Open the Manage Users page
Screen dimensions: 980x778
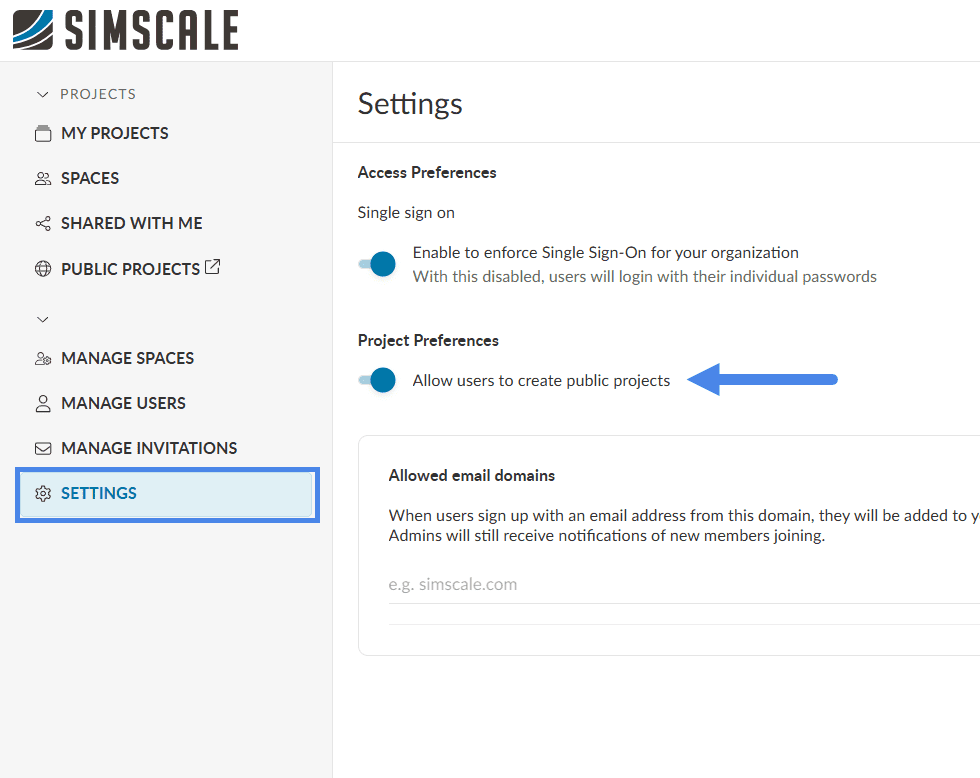point(123,403)
